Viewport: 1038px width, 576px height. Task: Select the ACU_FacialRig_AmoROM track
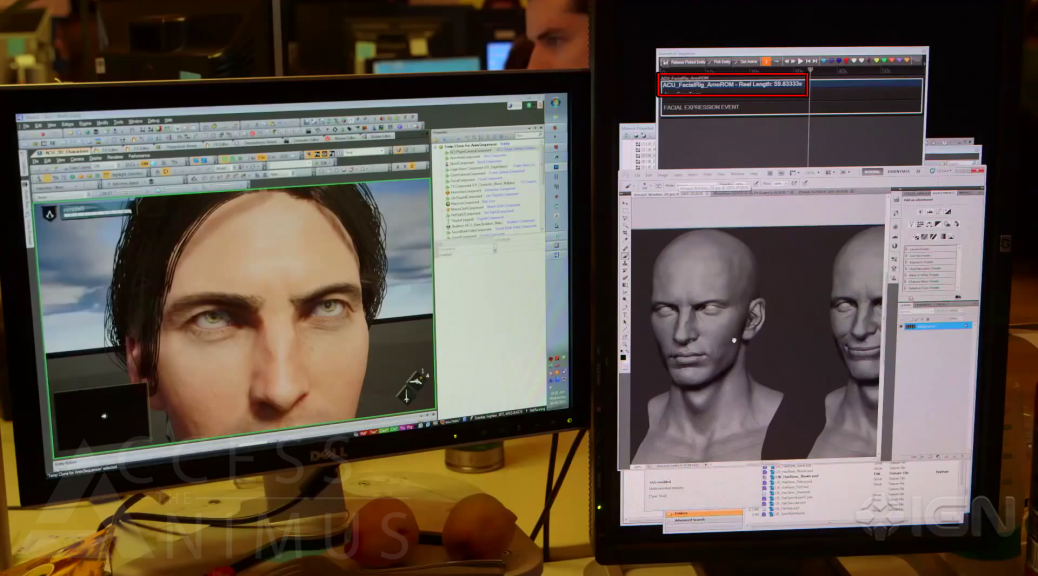pos(732,85)
